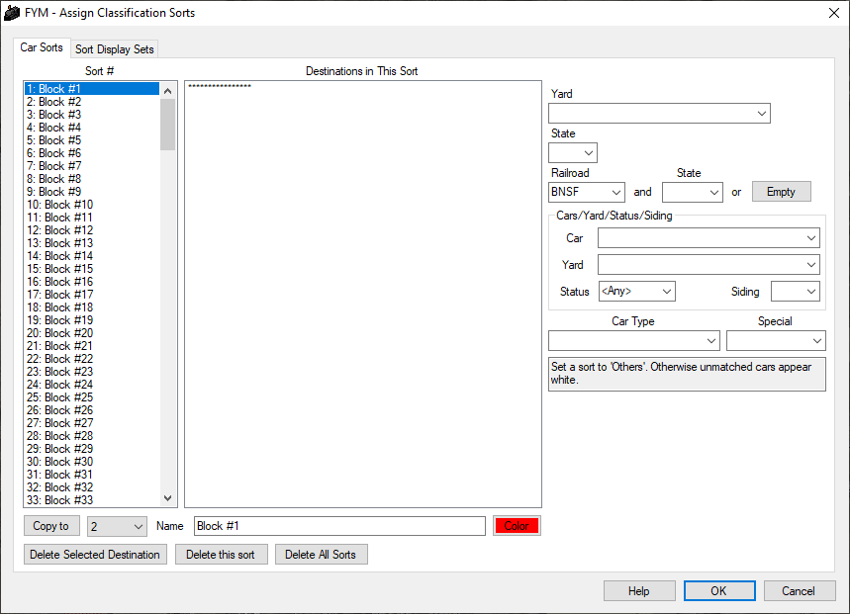The image size is (850, 614).
Task: Select '25: Block #25' in sort list
Action: pyautogui.click(x=92, y=397)
